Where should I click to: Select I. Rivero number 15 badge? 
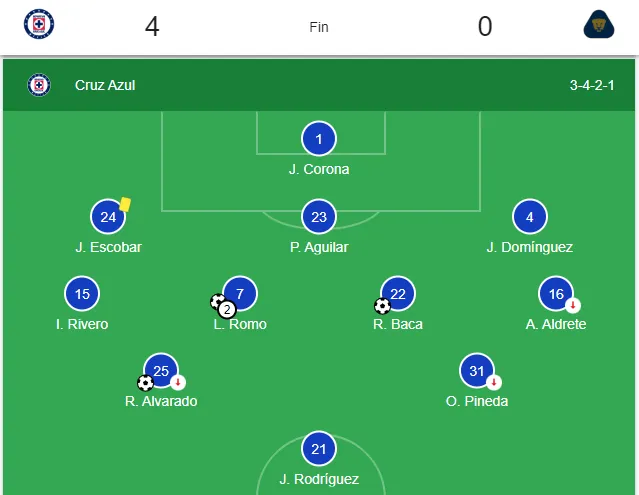point(82,293)
